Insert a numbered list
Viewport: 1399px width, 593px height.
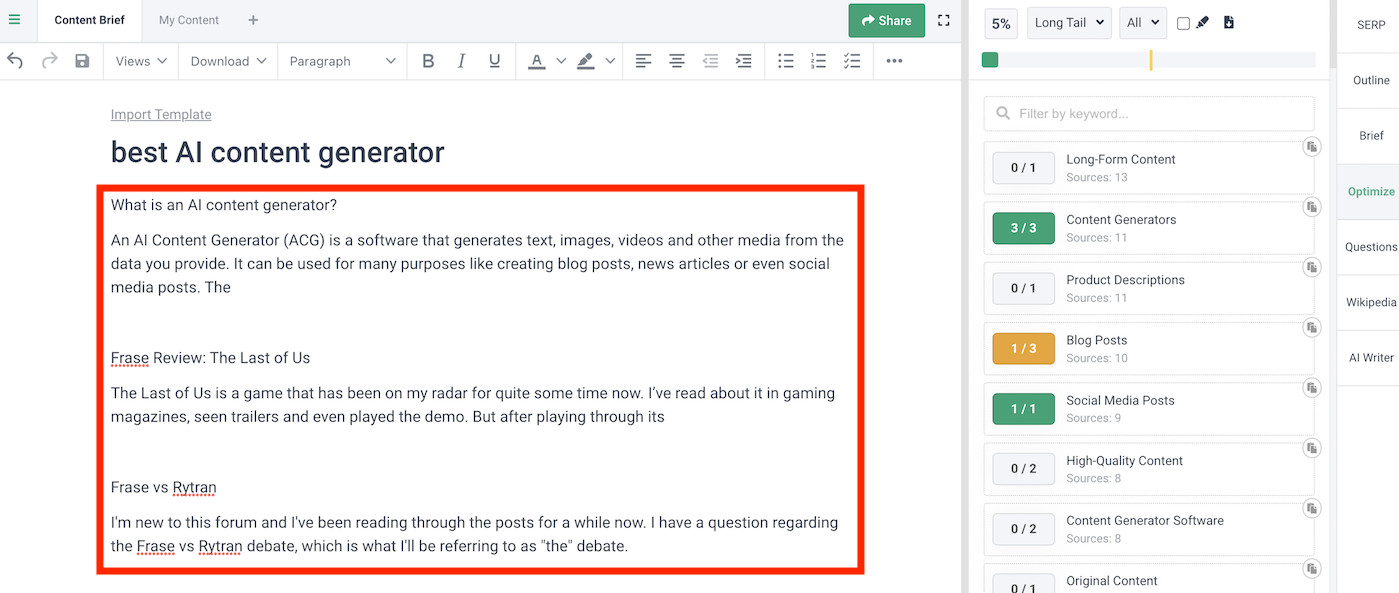click(819, 61)
